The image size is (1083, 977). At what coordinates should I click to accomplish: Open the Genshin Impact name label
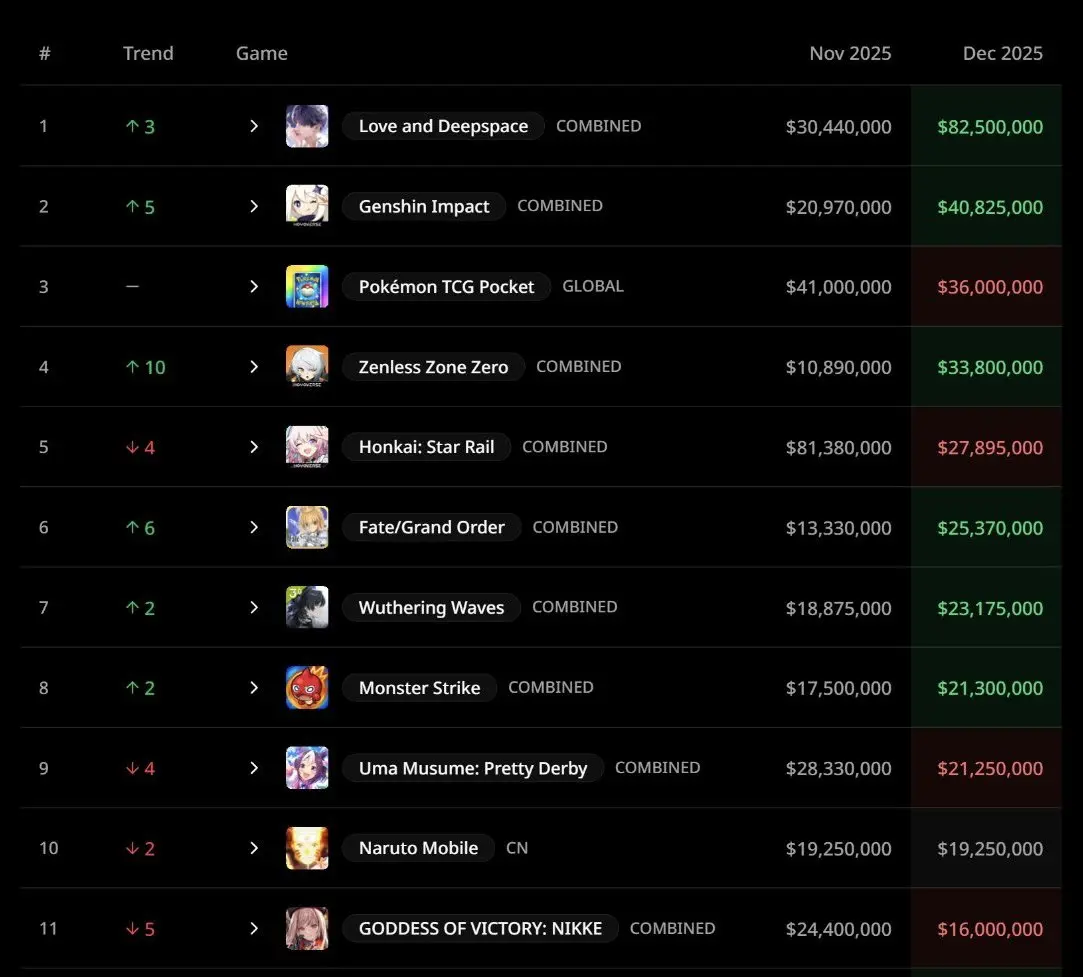point(424,207)
